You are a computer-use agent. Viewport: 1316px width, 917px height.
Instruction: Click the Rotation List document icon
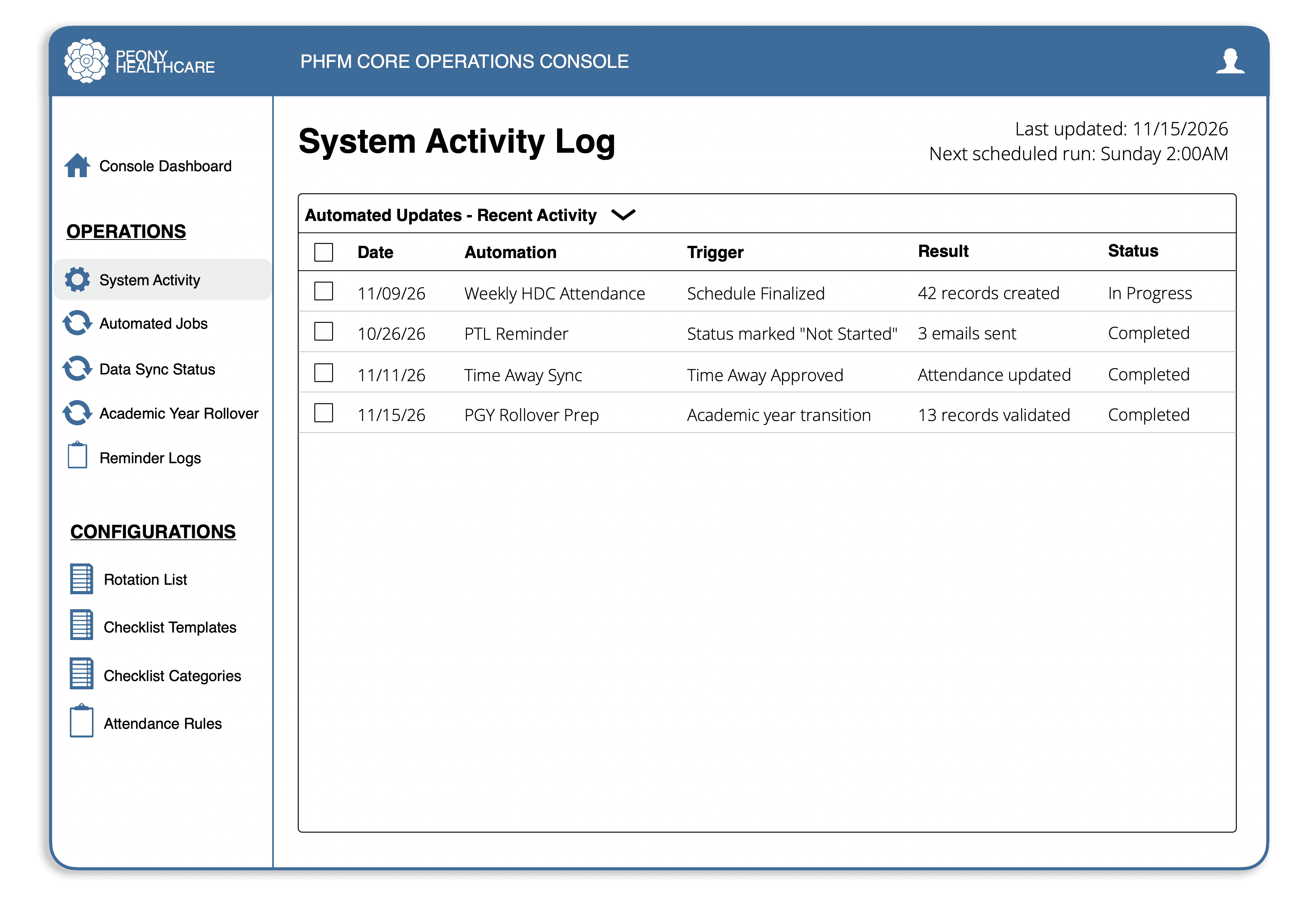pyautogui.click(x=81, y=578)
